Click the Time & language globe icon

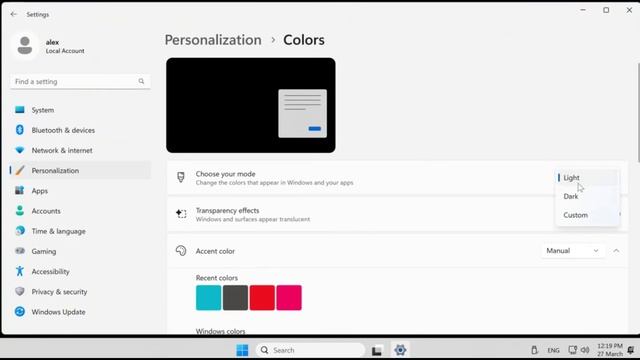click(20, 231)
